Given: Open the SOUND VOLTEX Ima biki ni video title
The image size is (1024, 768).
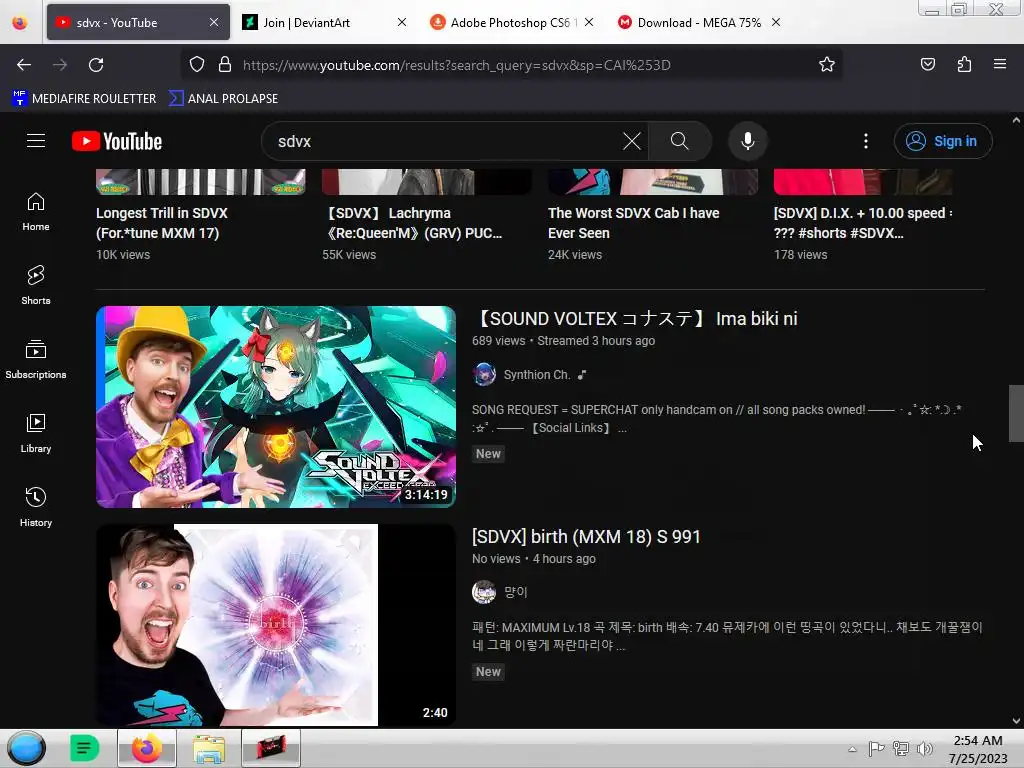Looking at the screenshot, I should pos(635,318).
